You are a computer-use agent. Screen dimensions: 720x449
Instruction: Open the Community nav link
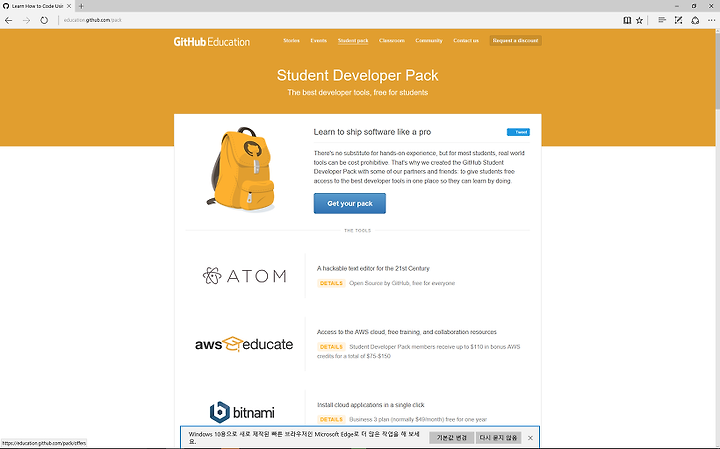click(429, 40)
